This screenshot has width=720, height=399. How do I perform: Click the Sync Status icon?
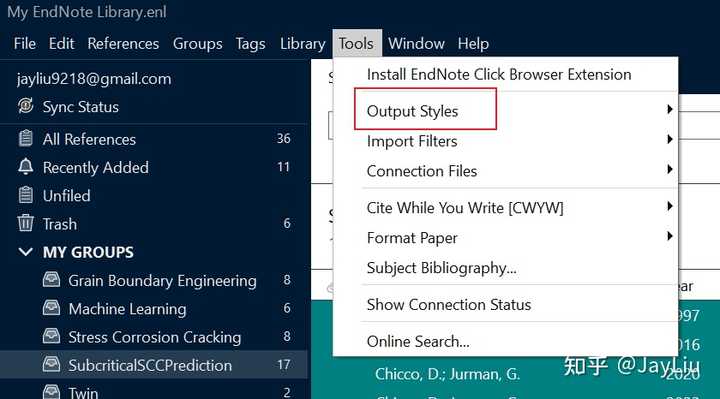[26, 106]
